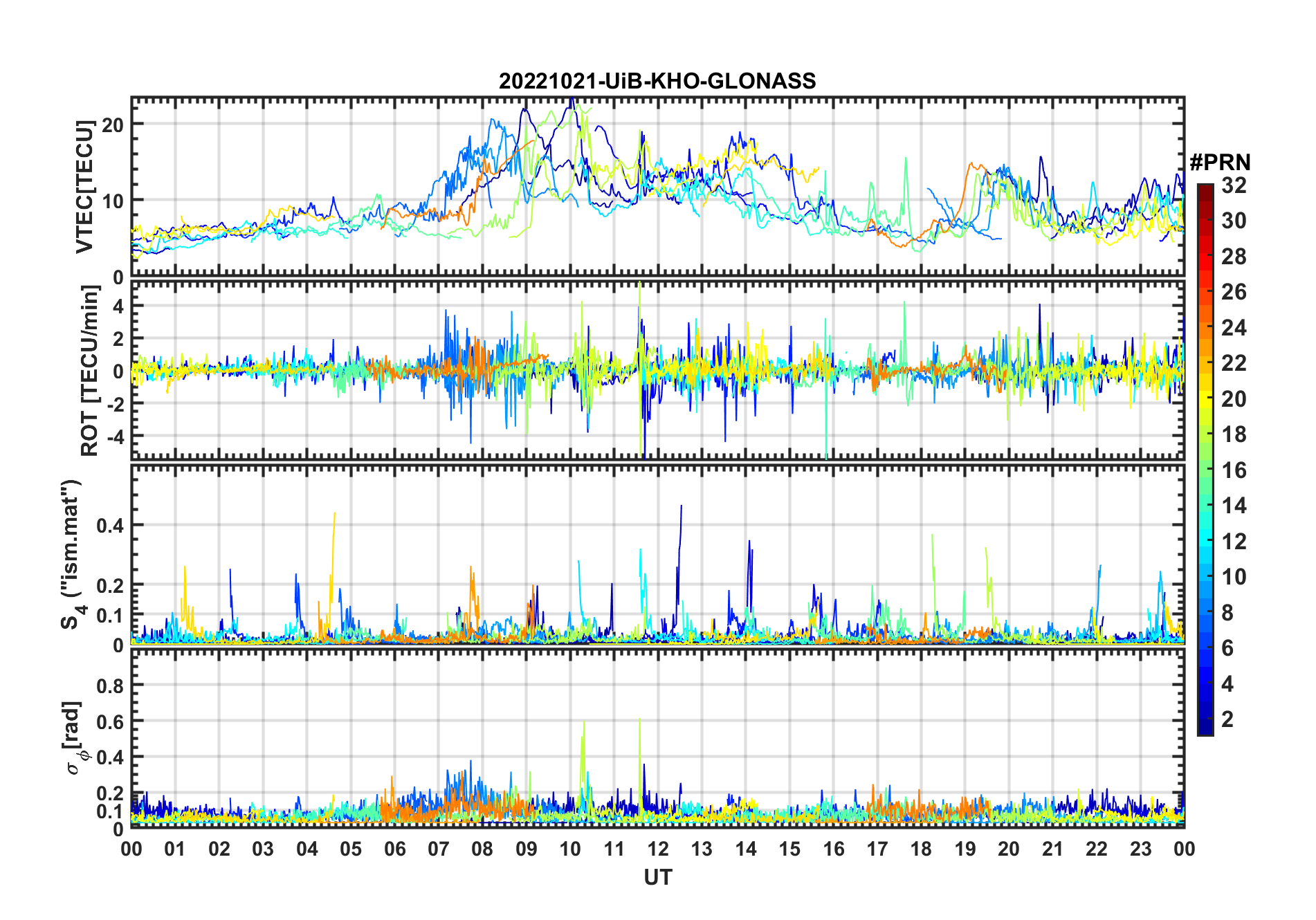
Task: Click x-axis tick label 03
Action: (x=263, y=849)
